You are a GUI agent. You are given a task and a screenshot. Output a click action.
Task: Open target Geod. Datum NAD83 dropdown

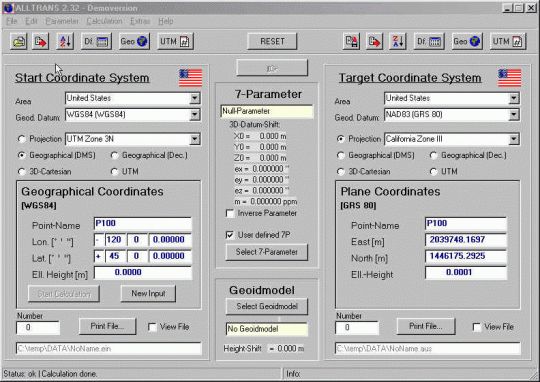(513, 115)
